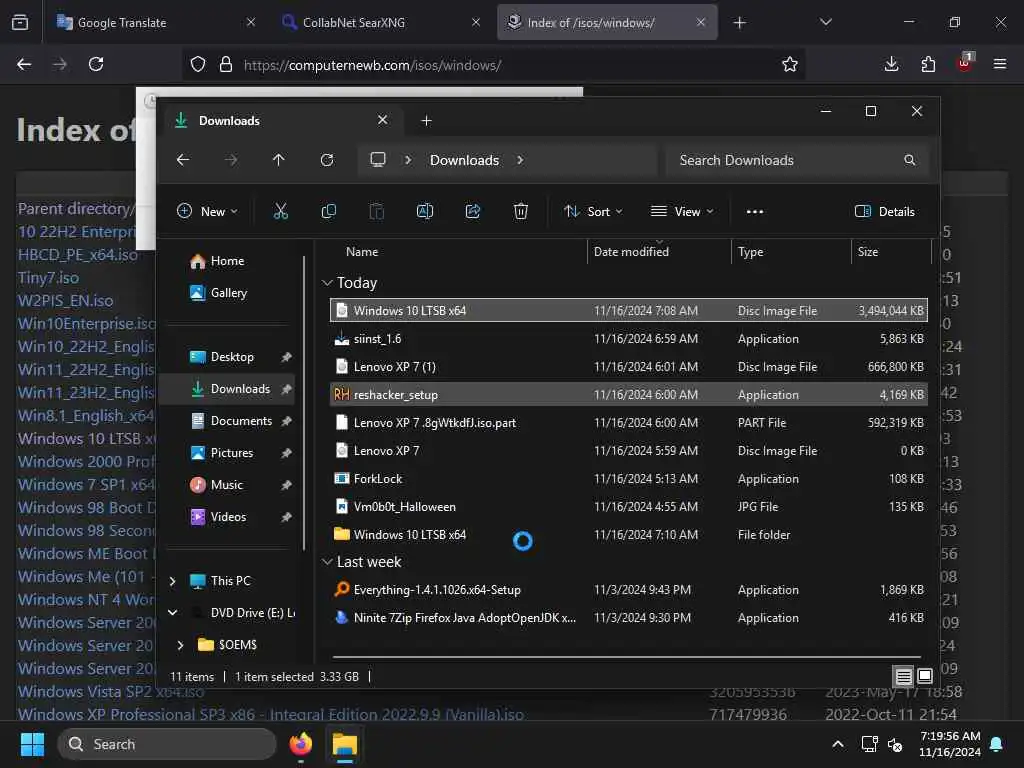This screenshot has height=768, width=1024.
Task: Expand This PC in the navigation pane
Action: pos(172,581)
